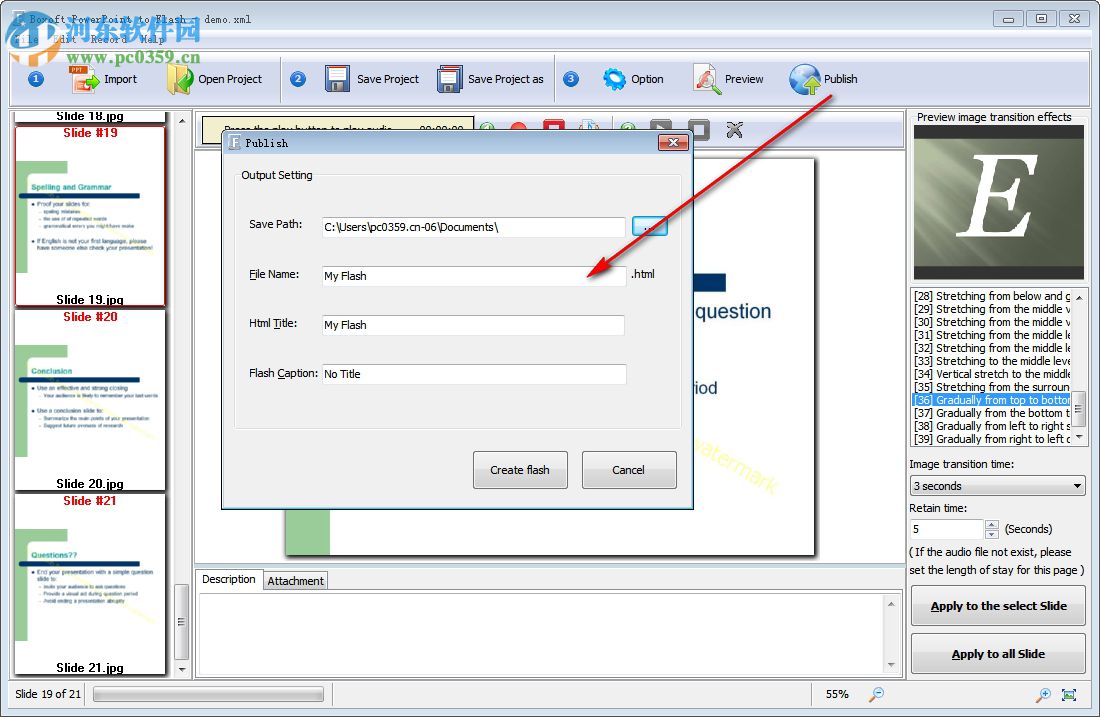Image resolution: width=1100 pixels, height=717 pixels.
Task: Click the Create flash button
Action: click(x=520, y=470)
